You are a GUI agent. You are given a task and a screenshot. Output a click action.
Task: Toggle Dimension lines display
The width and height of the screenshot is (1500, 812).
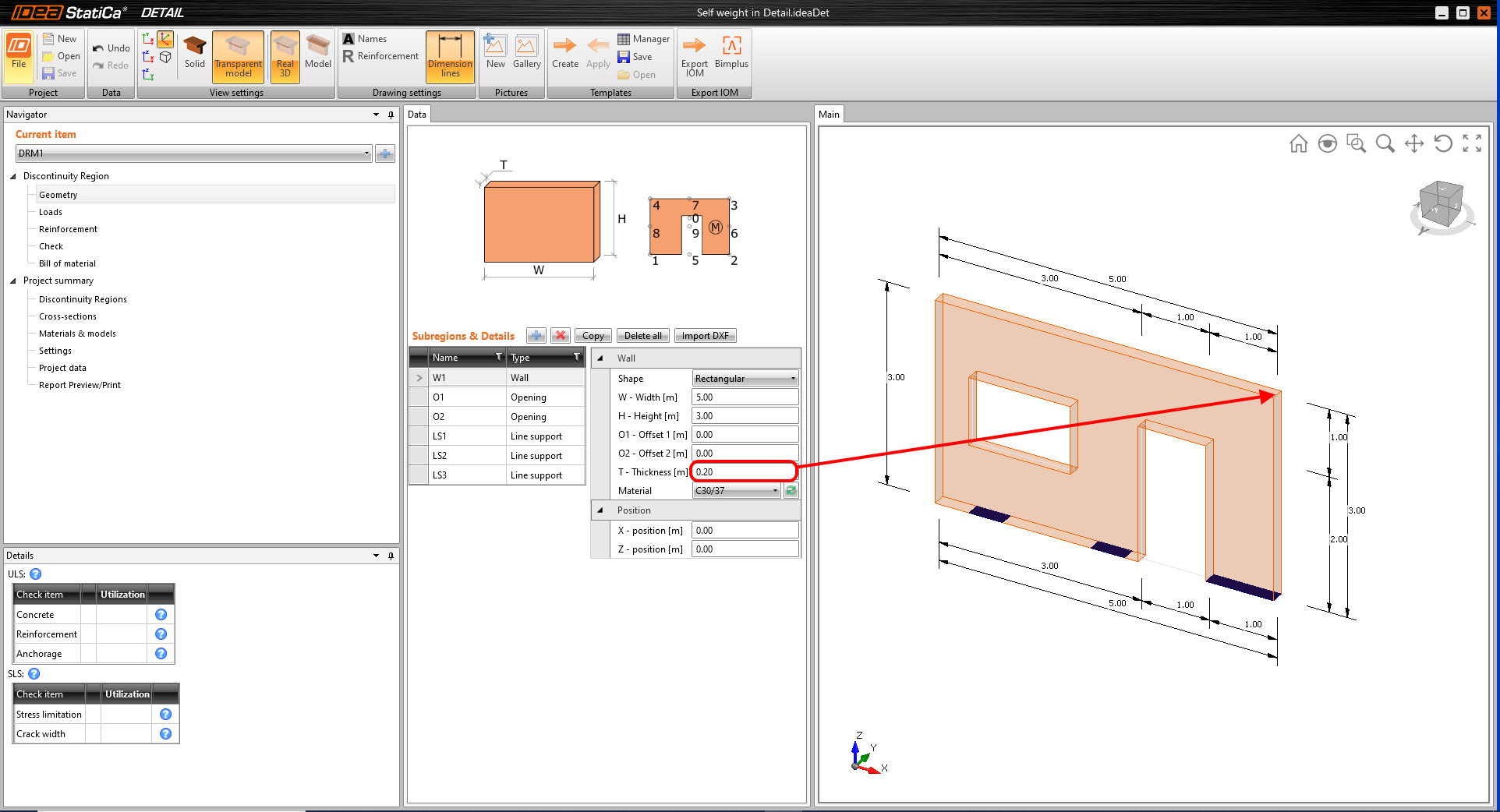click(x=450, y=56)
